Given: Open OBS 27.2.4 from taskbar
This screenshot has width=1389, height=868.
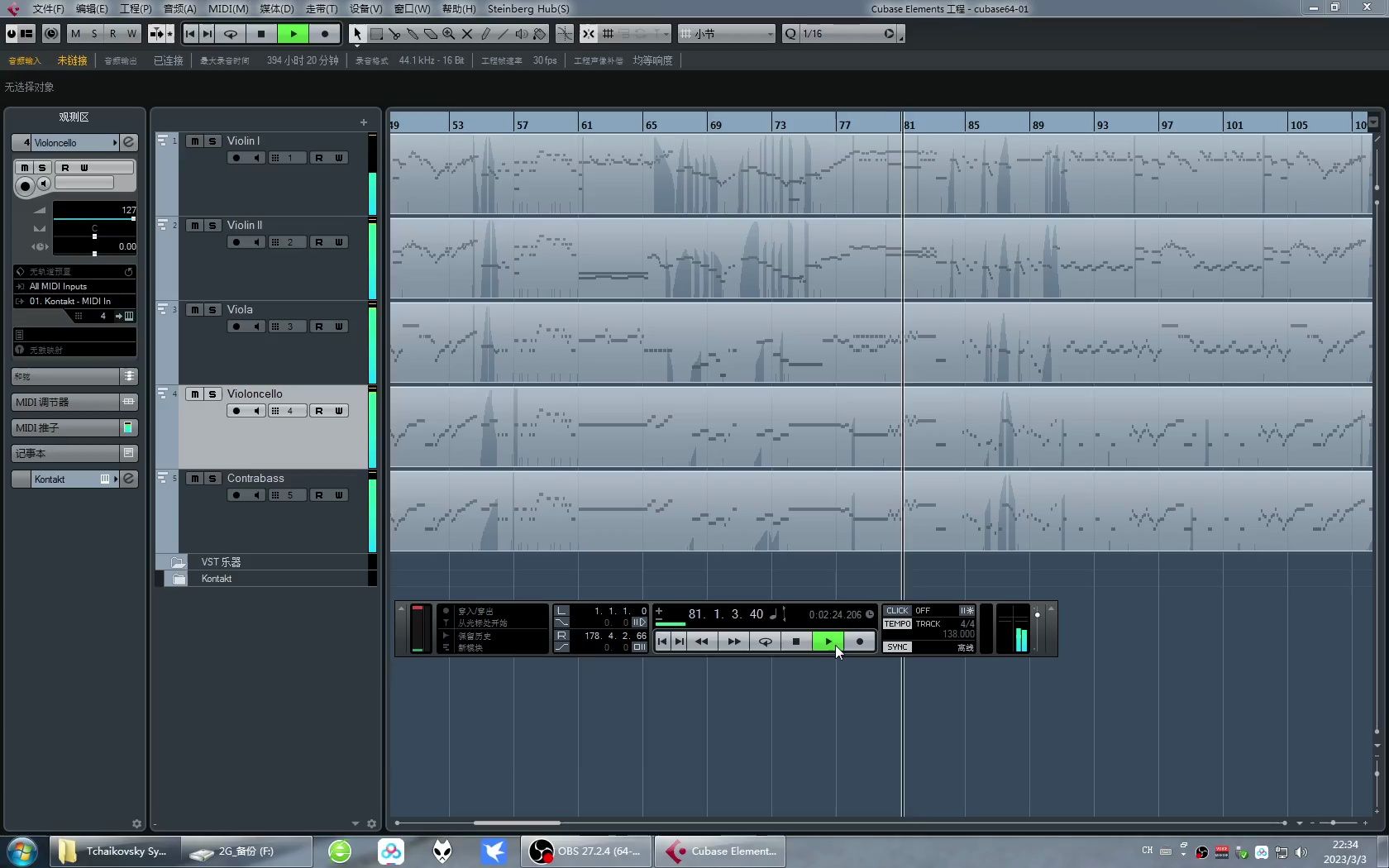Looking at the screenshot, I should [x=586, y=851].
